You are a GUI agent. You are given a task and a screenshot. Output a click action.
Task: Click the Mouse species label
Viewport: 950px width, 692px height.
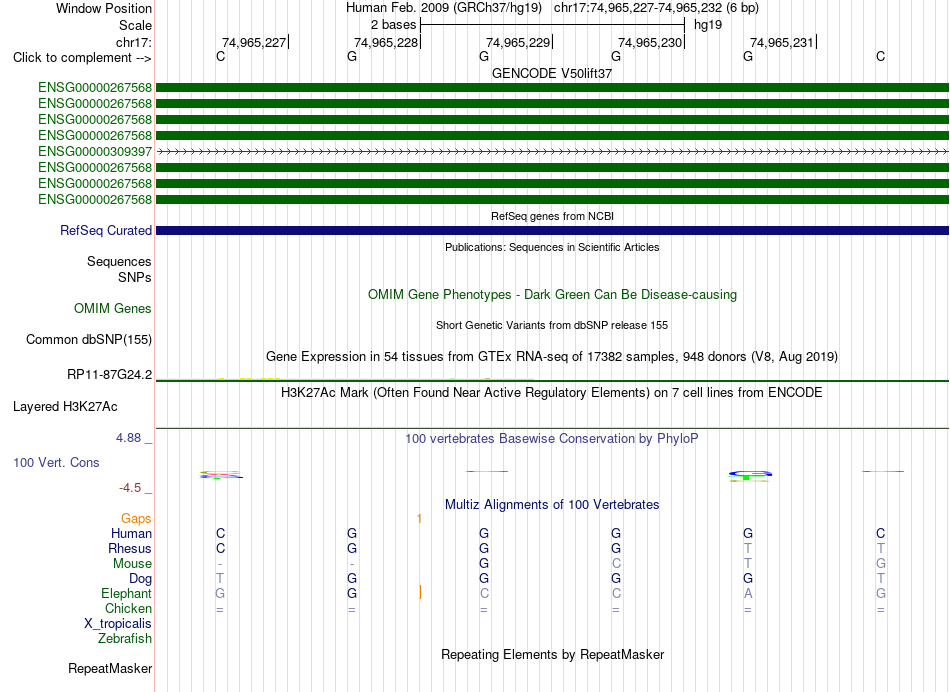pyautogui.click(x=132, y=564)
